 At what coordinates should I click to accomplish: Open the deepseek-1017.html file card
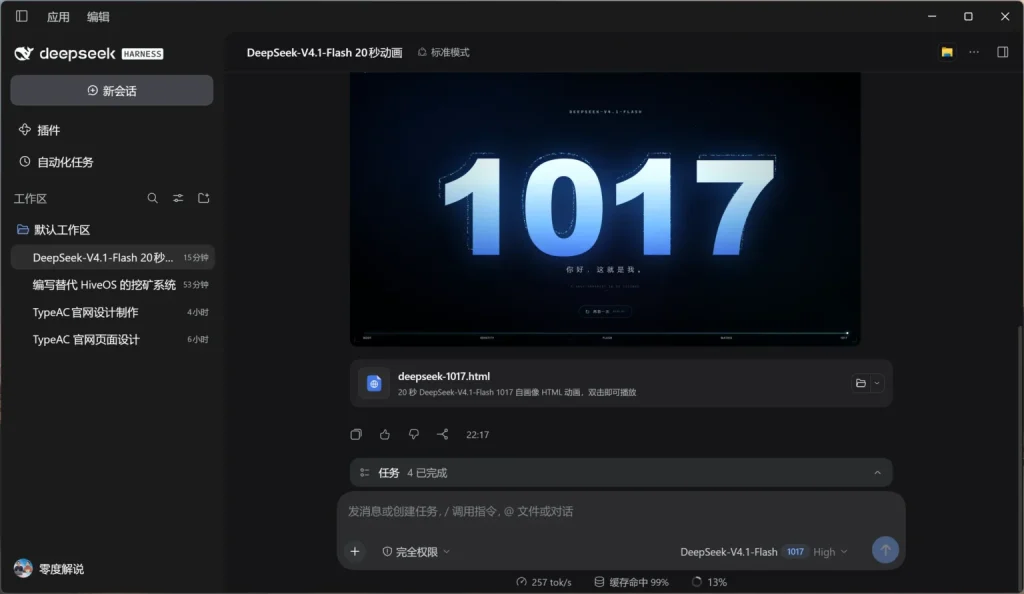tap(621, 383)
